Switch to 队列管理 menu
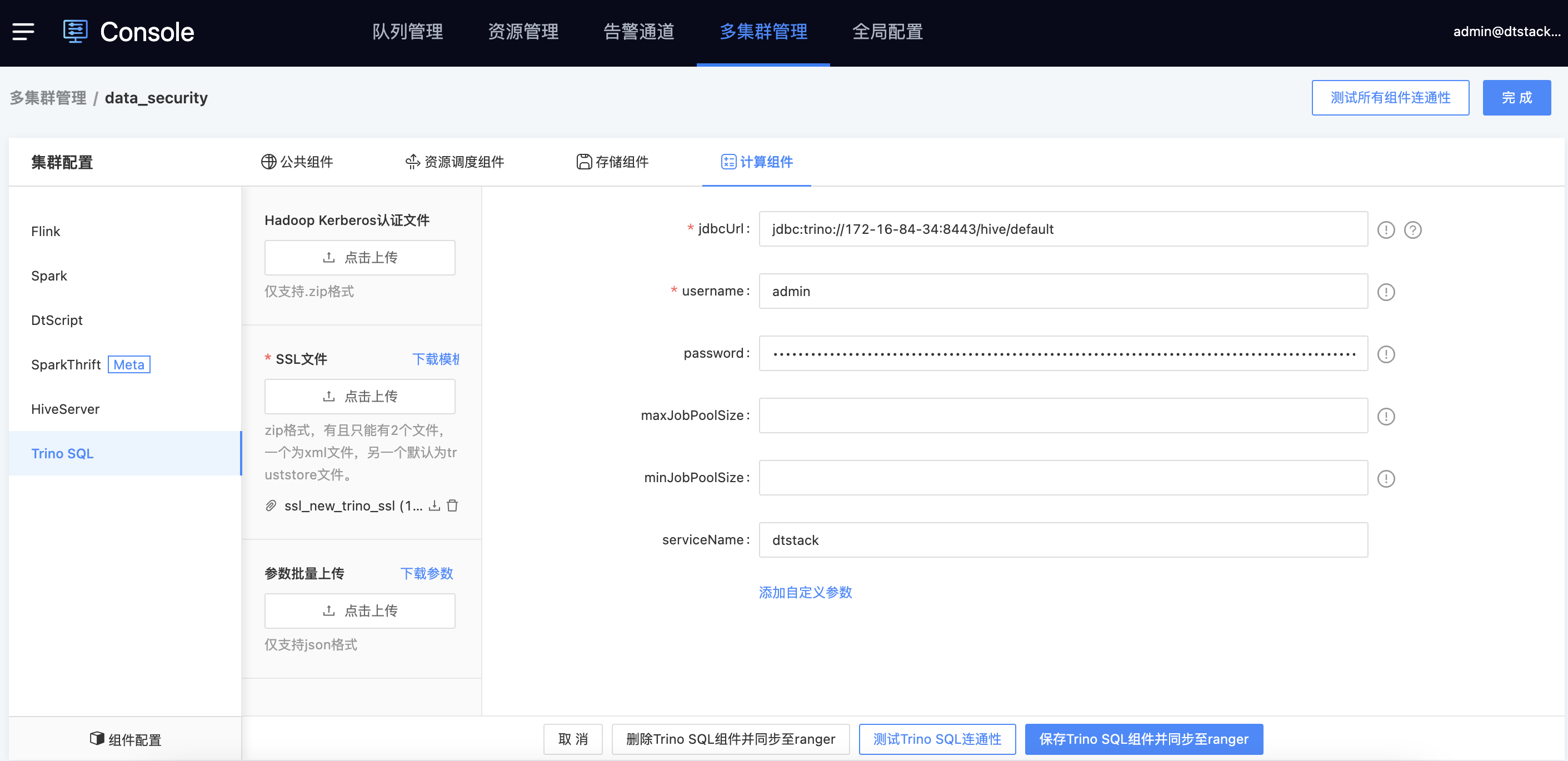Viewport: 1568px width, 761px height. pos(408,32)
